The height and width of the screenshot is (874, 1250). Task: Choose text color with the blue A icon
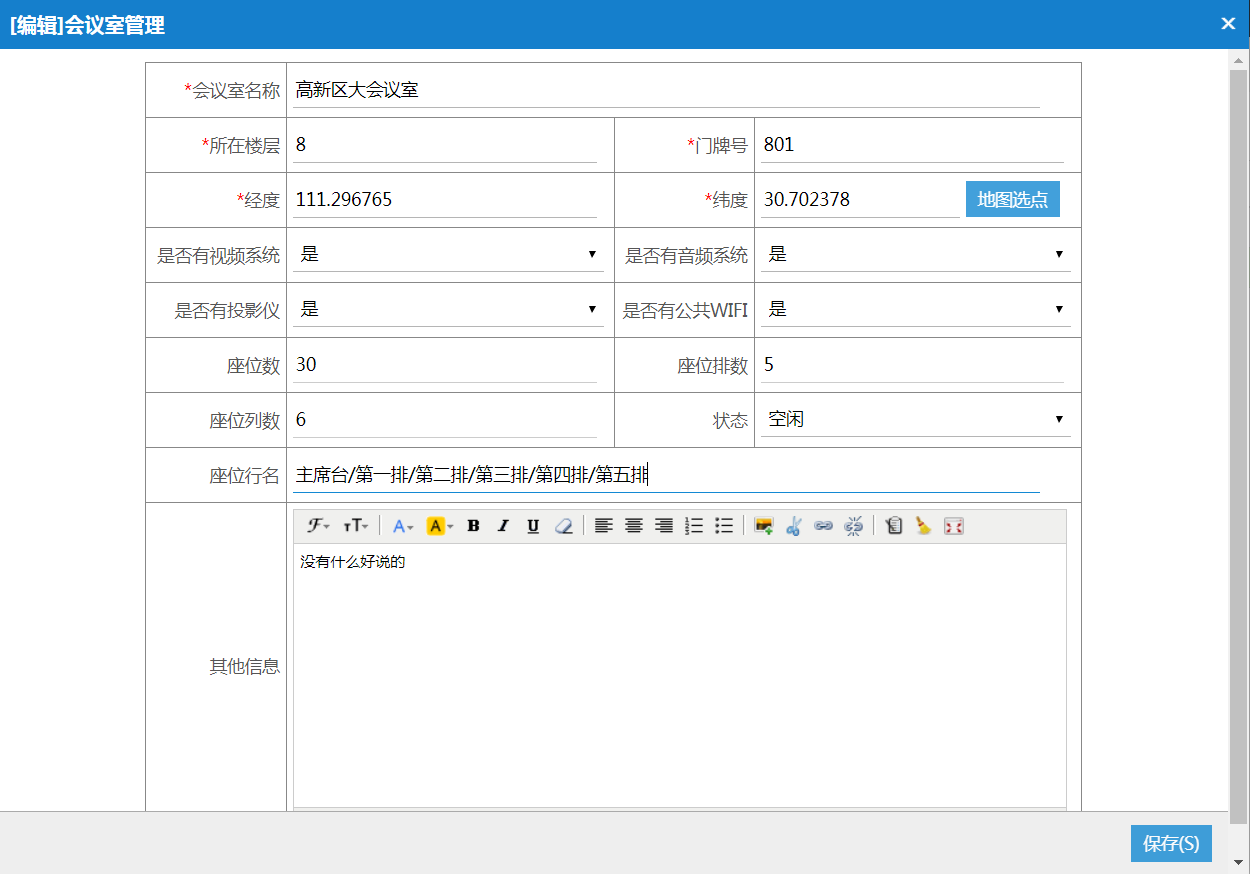click(404, 526)
